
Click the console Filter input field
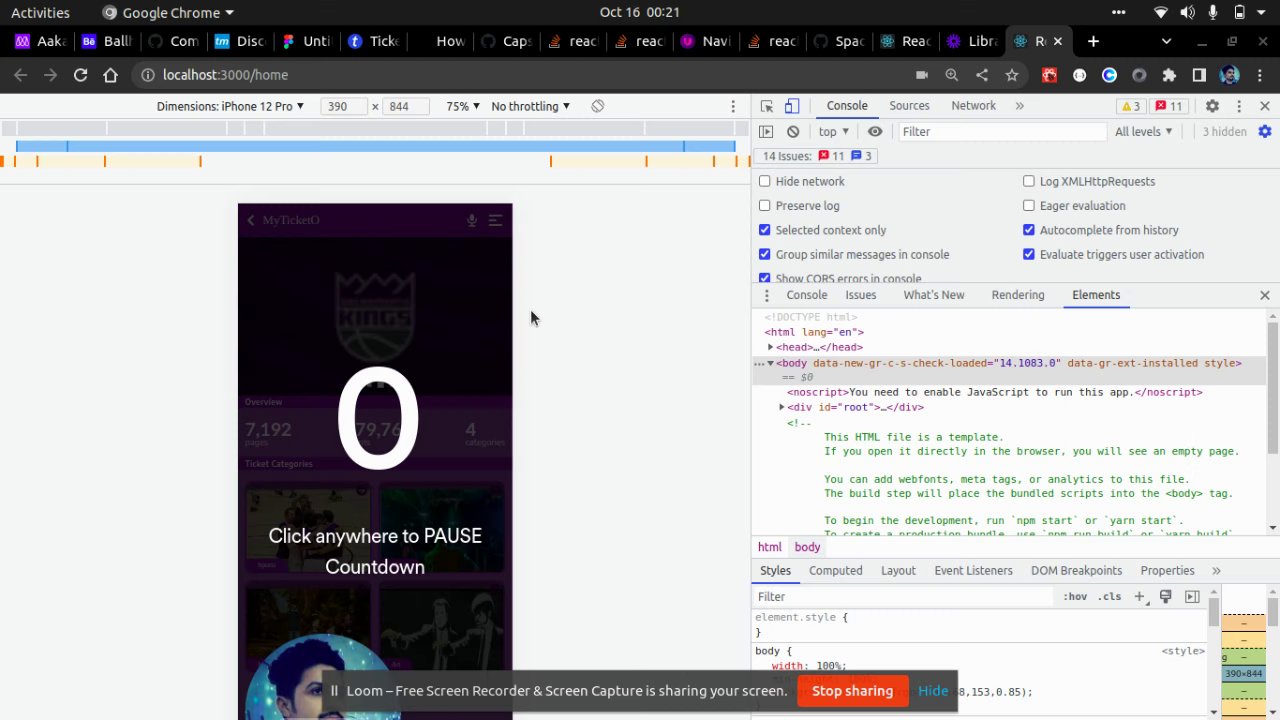1000,132
